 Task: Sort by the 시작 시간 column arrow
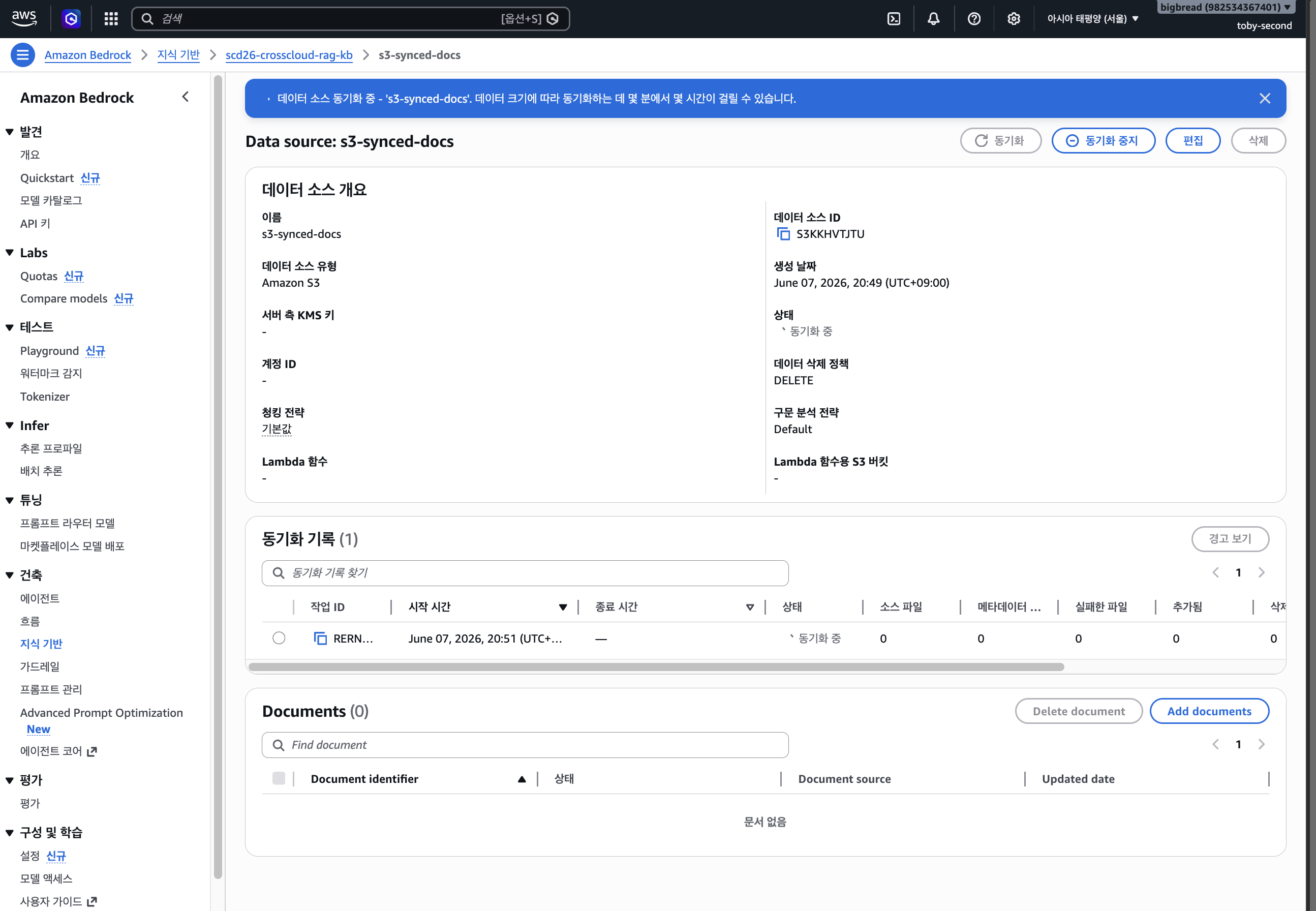tap(563, 607)
